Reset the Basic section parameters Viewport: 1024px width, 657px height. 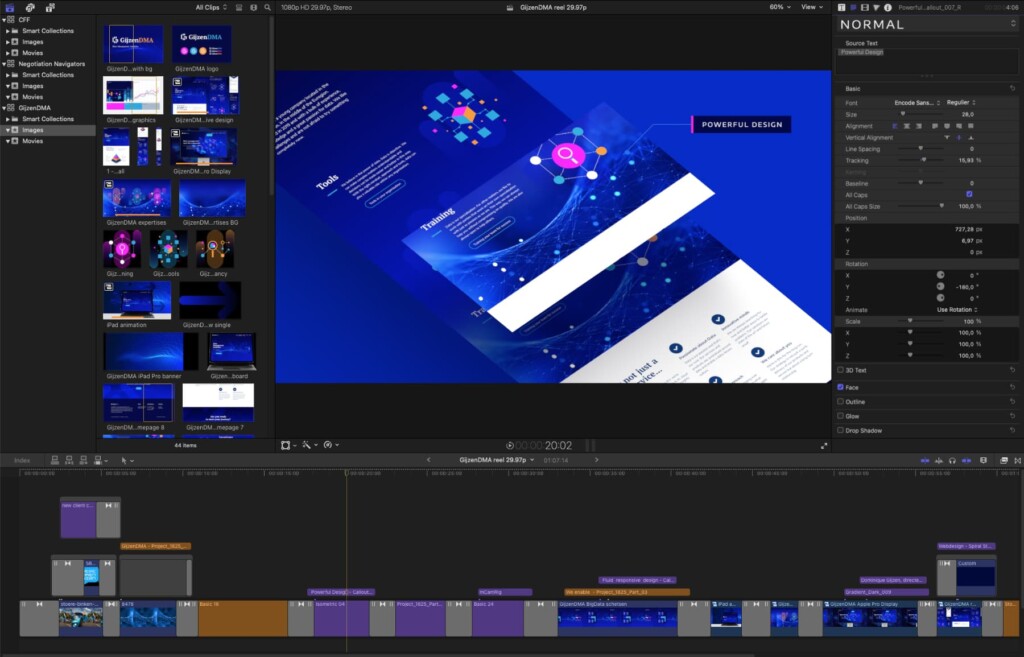[1012, 89]
